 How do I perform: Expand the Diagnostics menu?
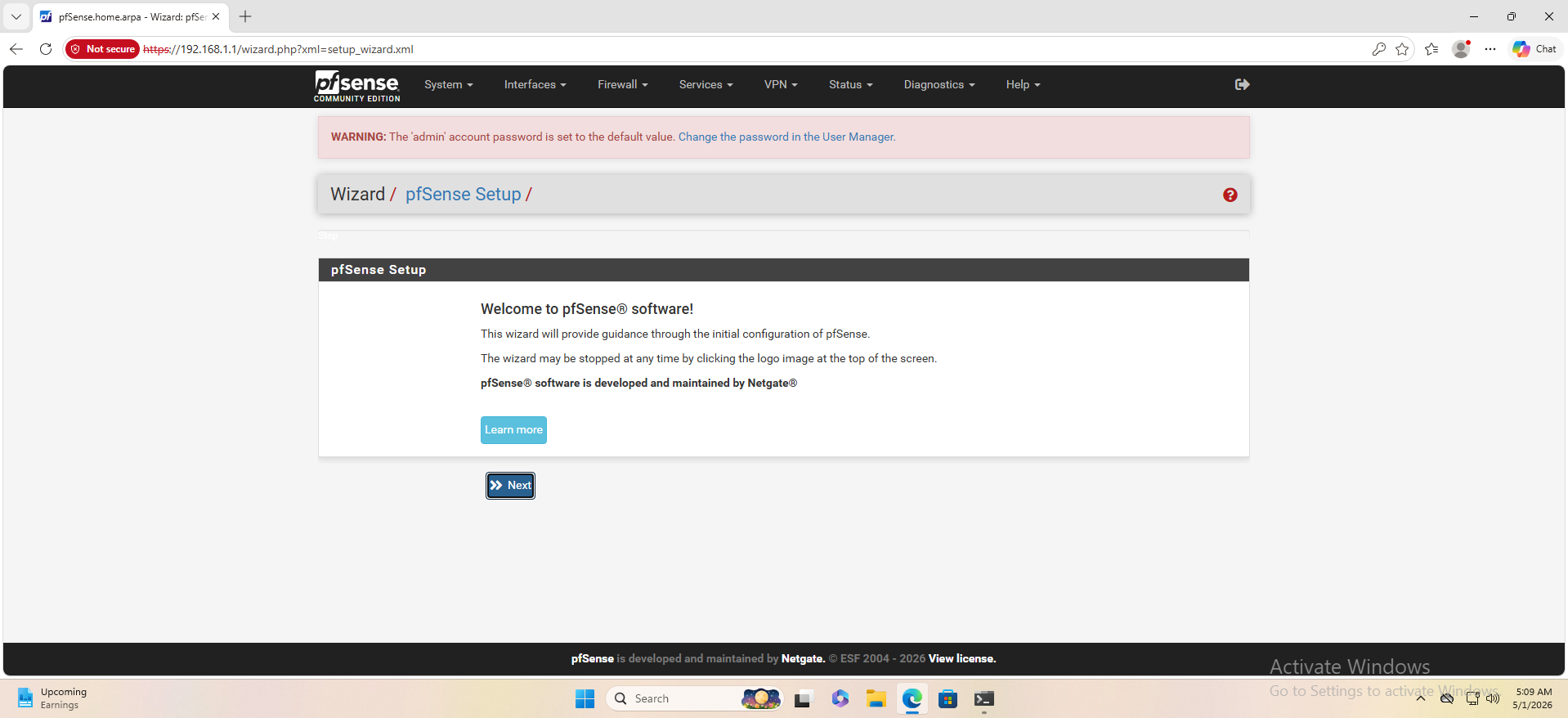[x=939, y=85]
